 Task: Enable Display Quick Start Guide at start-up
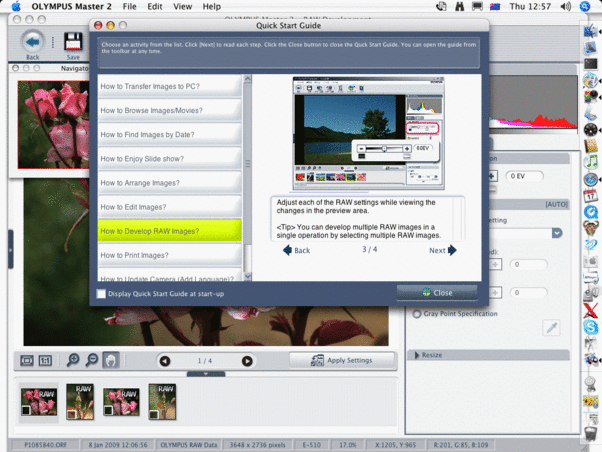[102, 294]
